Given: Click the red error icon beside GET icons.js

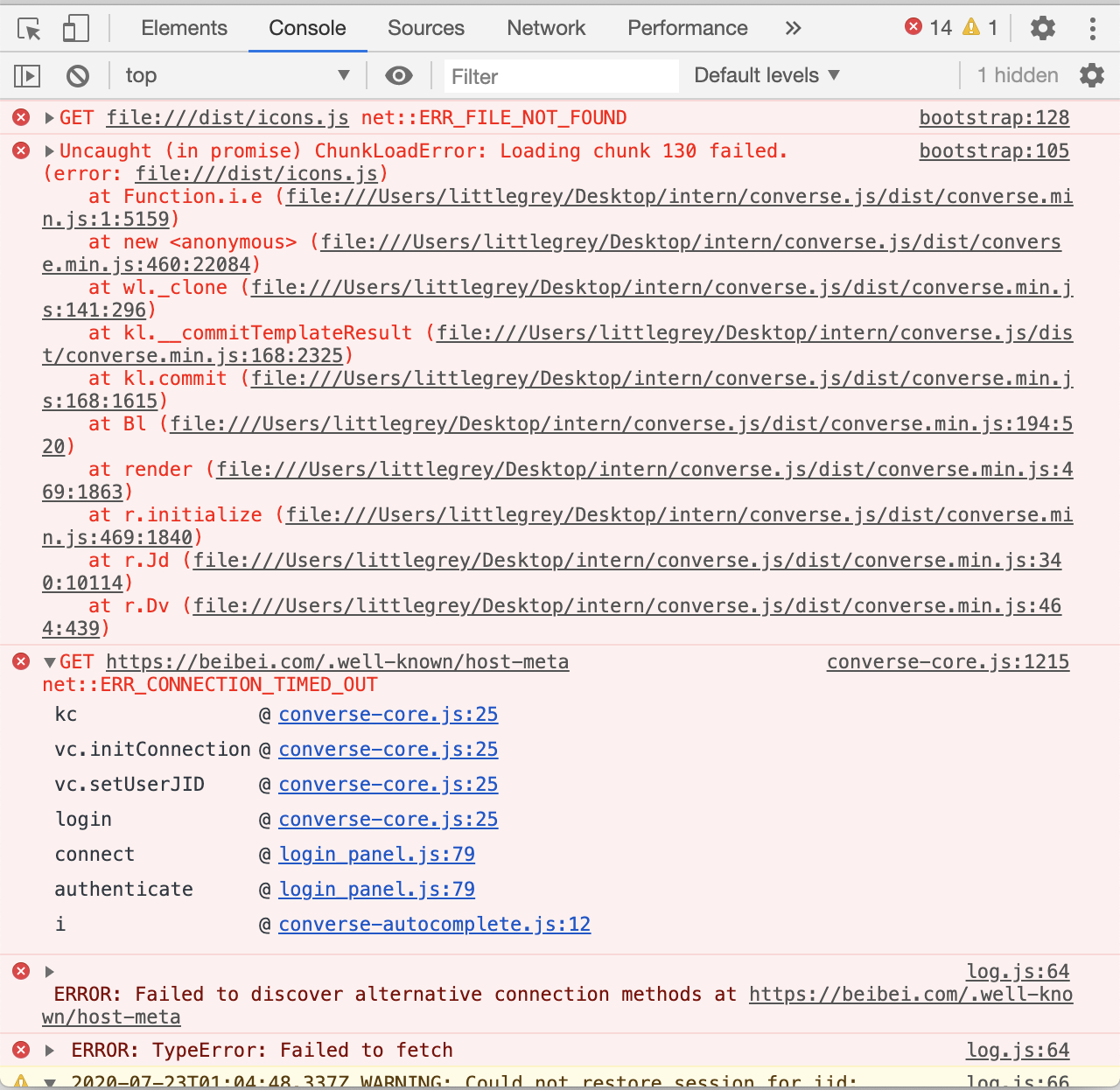Looking at the screenshot, I should tap(21, 117).
